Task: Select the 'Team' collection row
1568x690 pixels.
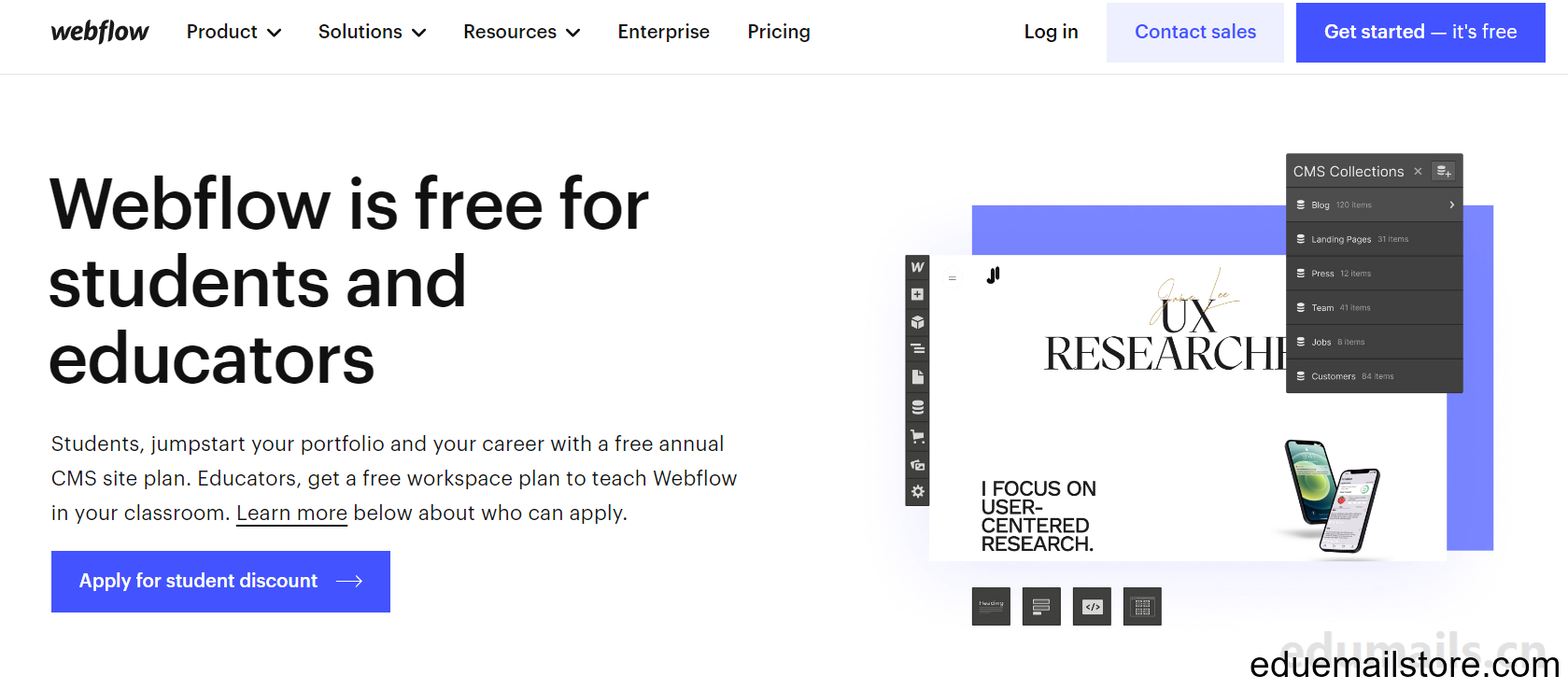Action: coord(1374,307)
